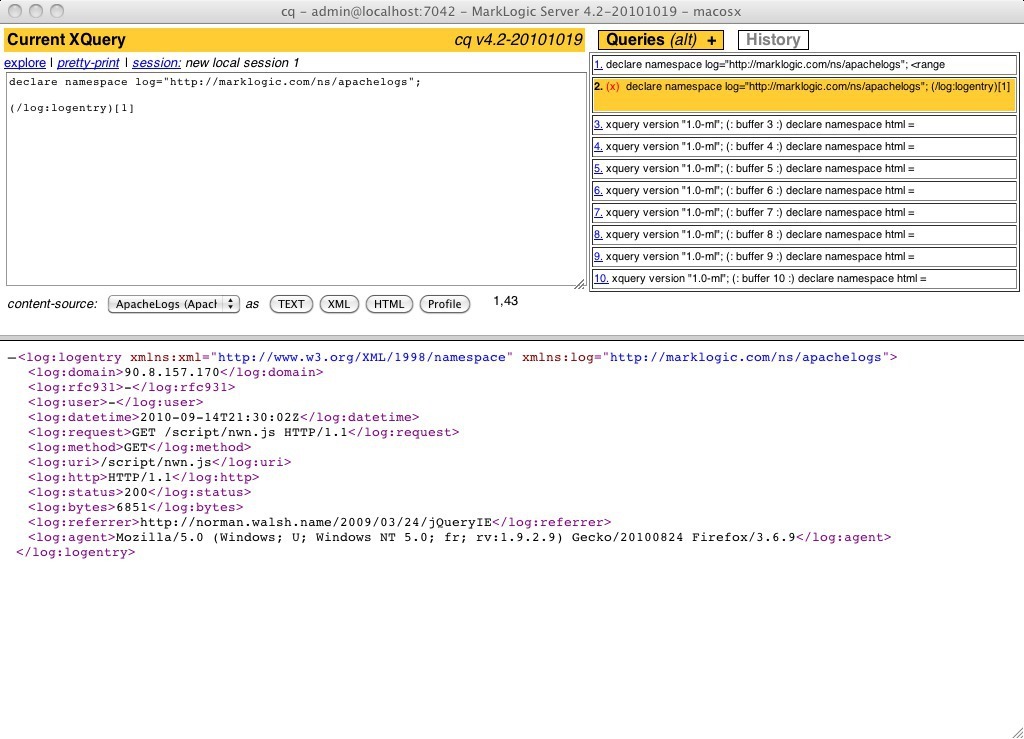
Task: Click the log:method value GET
Action: [x=136, y=447]
